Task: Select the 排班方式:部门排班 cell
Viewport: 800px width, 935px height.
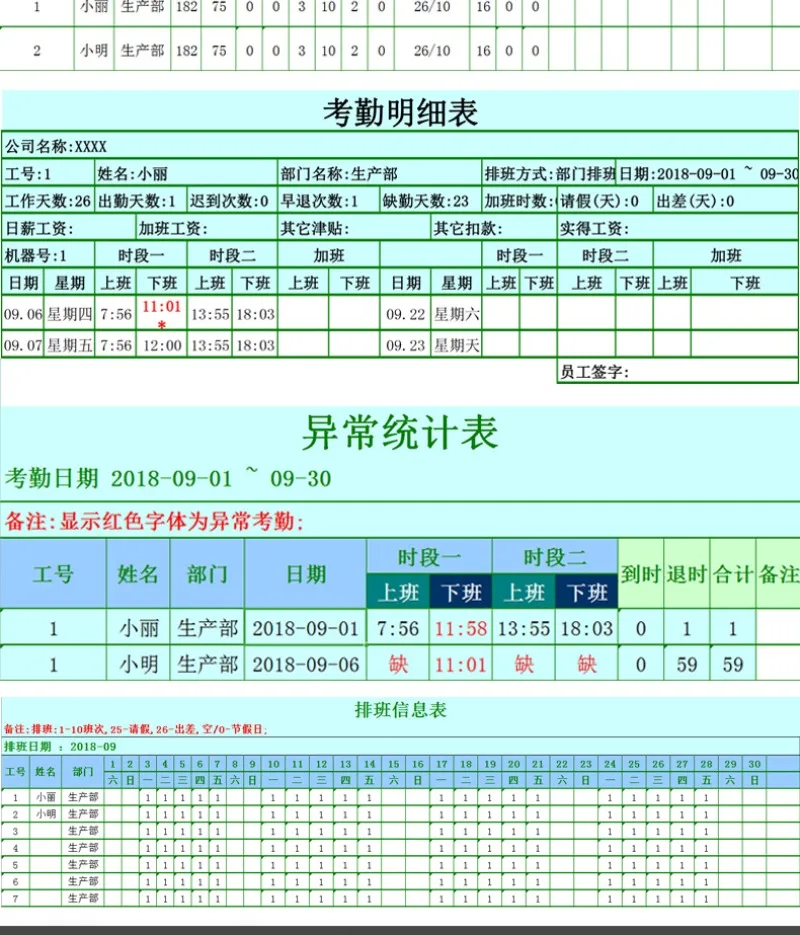Action: pyautogui.click(x=549, y=174)
